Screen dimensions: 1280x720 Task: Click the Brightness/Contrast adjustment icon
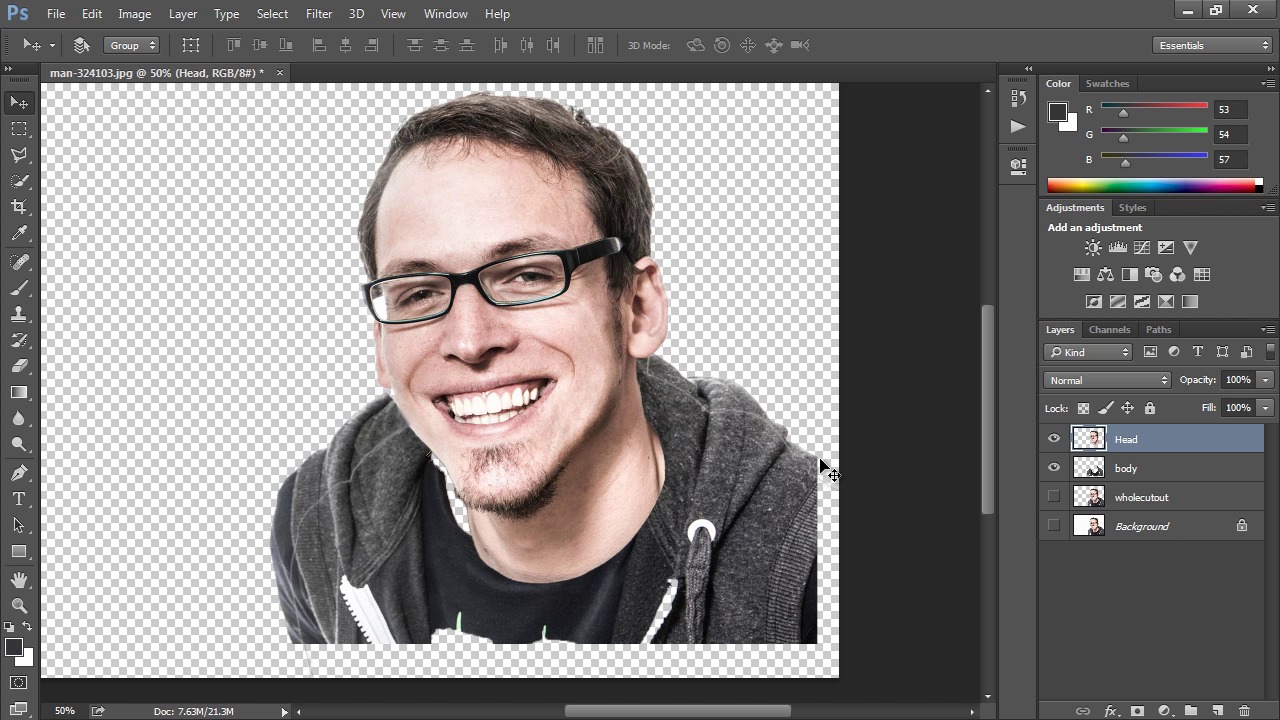pos(1093,247)
